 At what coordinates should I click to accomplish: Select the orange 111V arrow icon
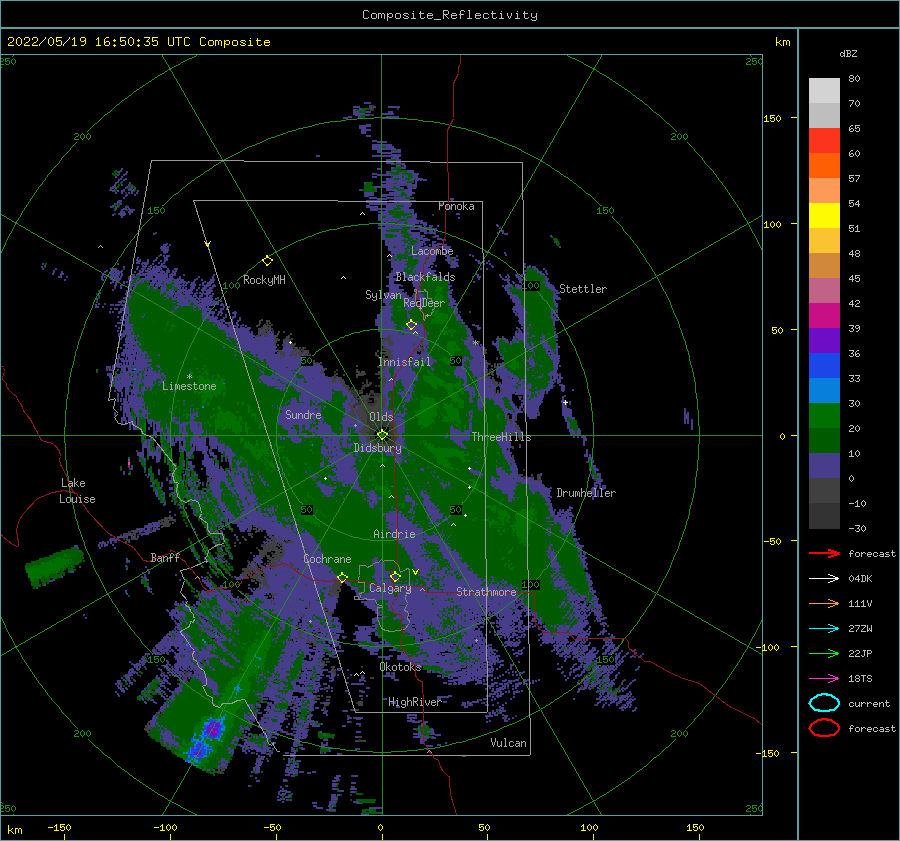tap(824, 603)
